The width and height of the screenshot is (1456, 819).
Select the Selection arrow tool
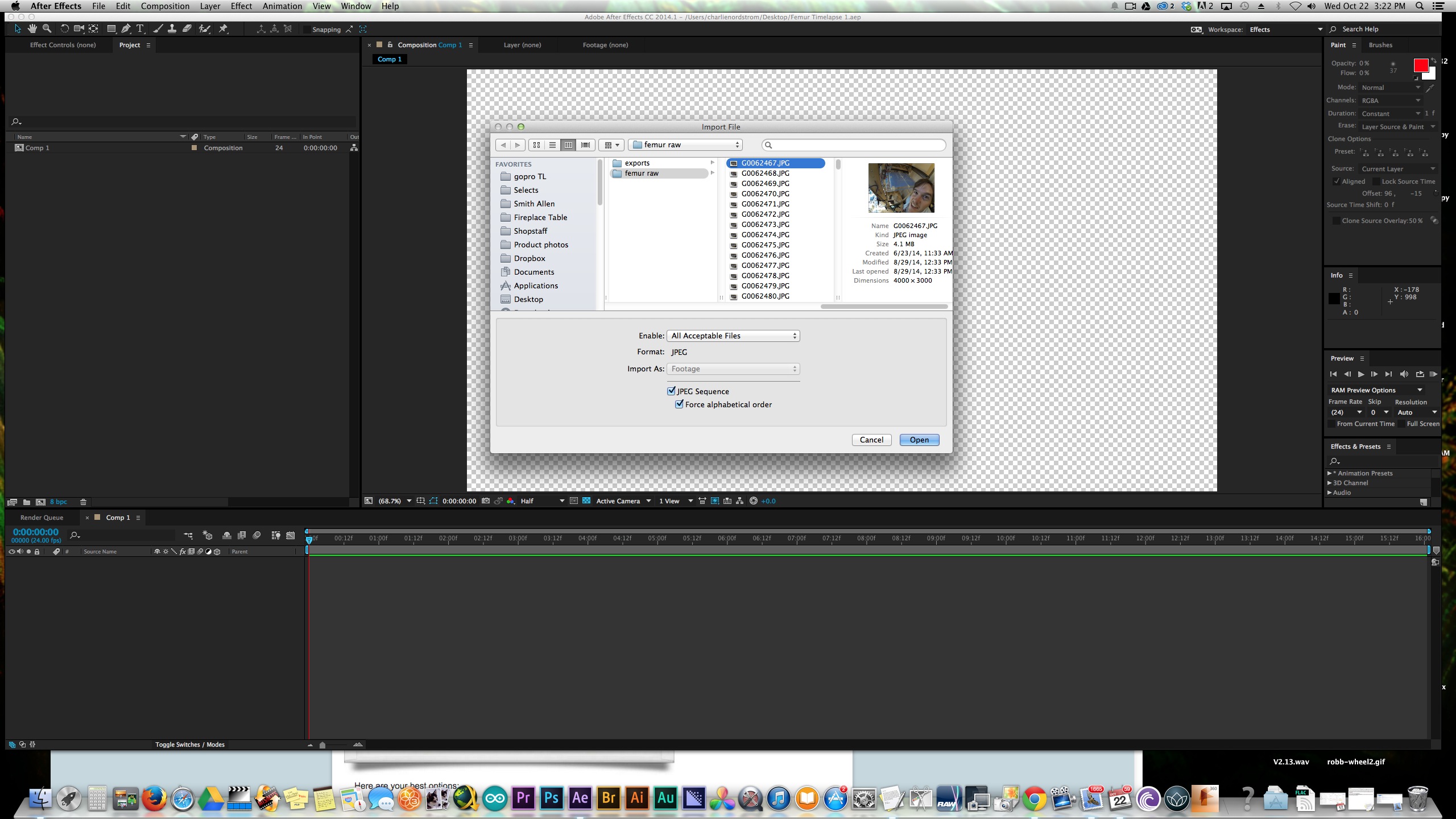18,28
